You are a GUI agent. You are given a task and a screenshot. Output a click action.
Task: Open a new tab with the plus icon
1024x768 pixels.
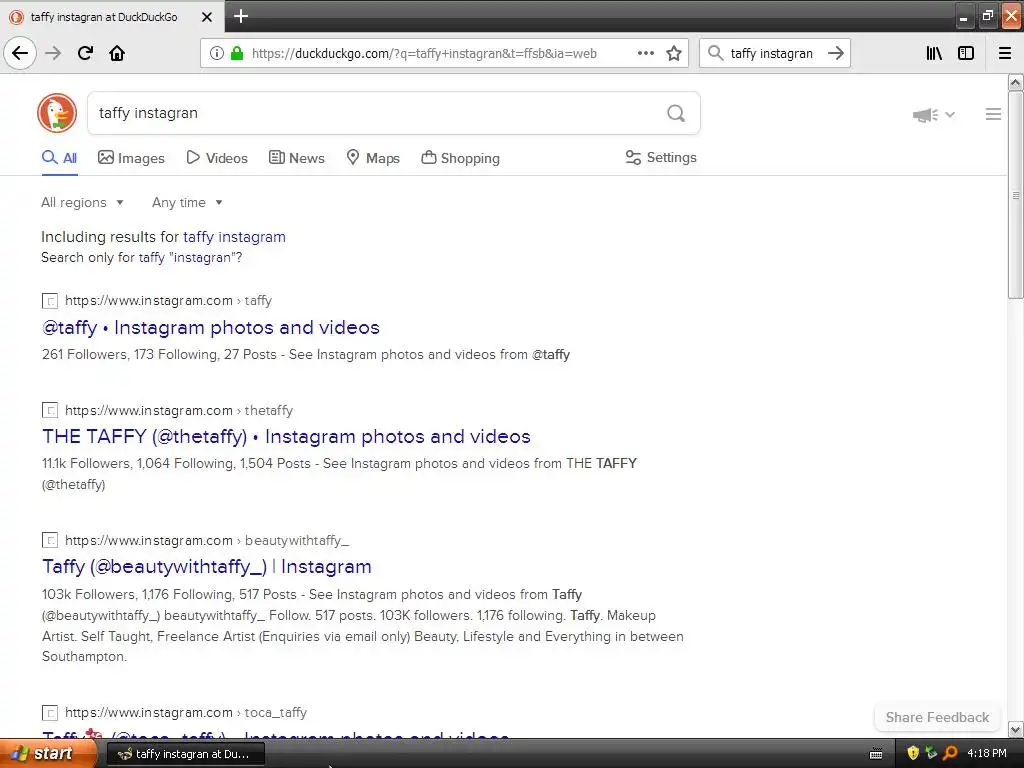[241, 16]
